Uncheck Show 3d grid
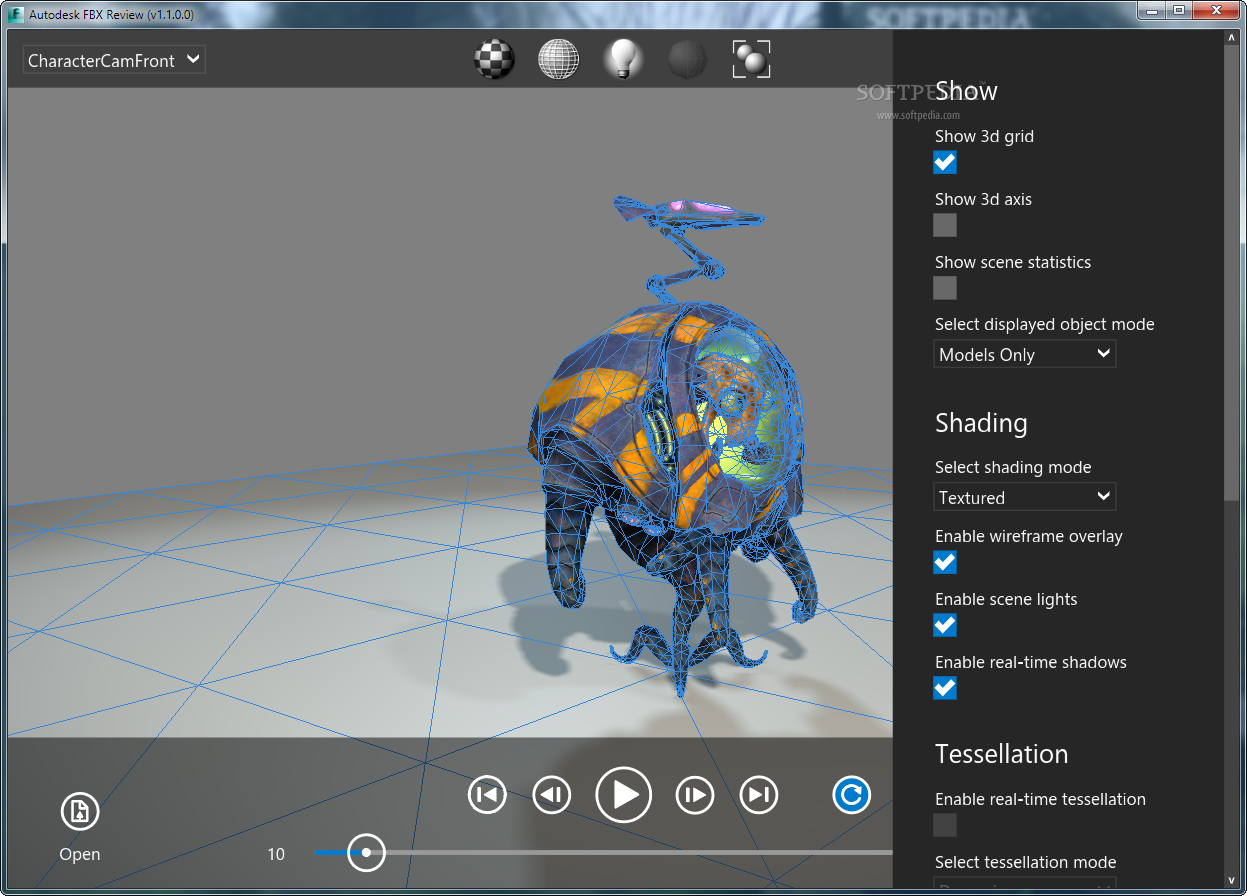 click(945, 162)
